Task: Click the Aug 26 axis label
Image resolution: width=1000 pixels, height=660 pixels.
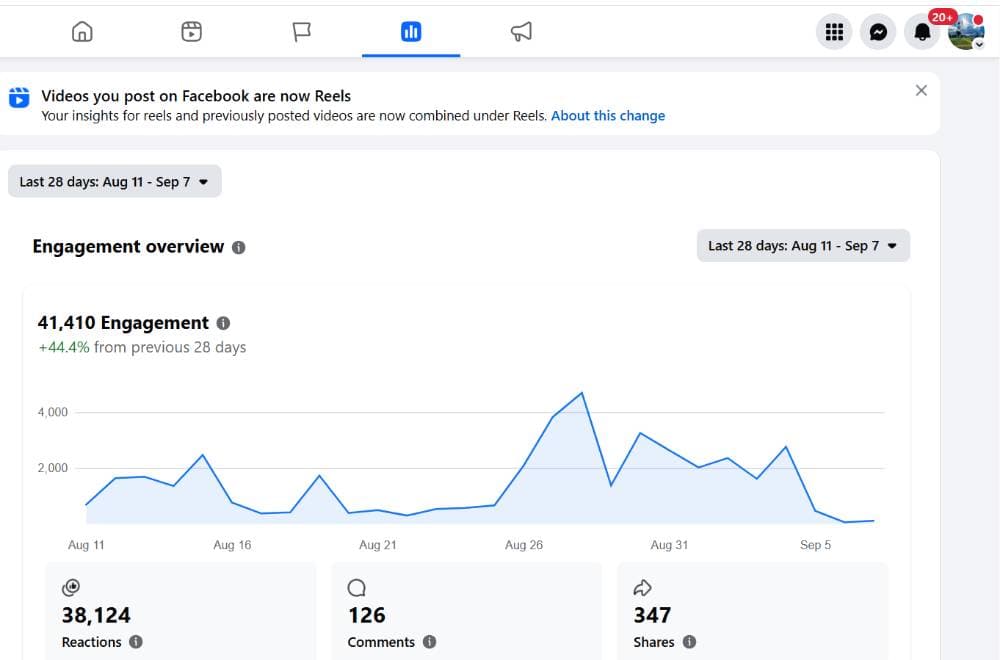Action: point(524,545)
